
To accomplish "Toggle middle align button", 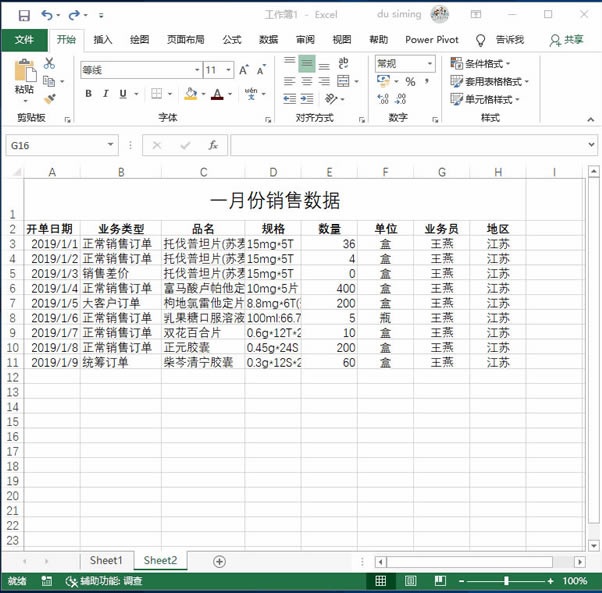I will coord(307,63).
